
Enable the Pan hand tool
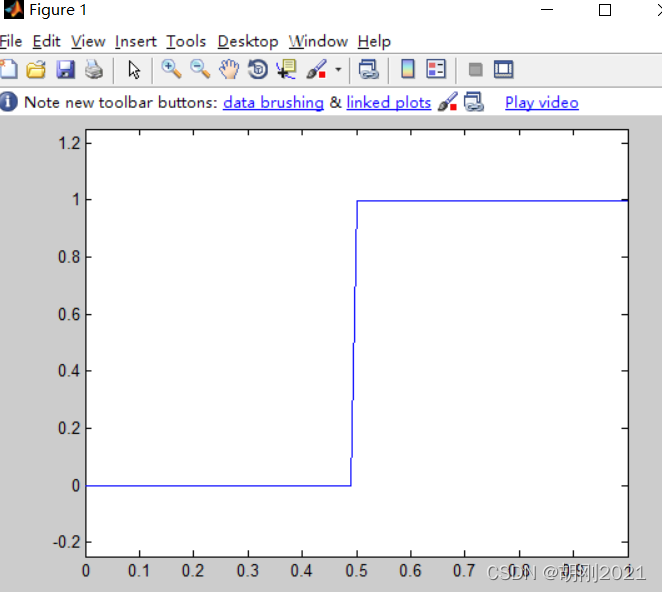229,69
